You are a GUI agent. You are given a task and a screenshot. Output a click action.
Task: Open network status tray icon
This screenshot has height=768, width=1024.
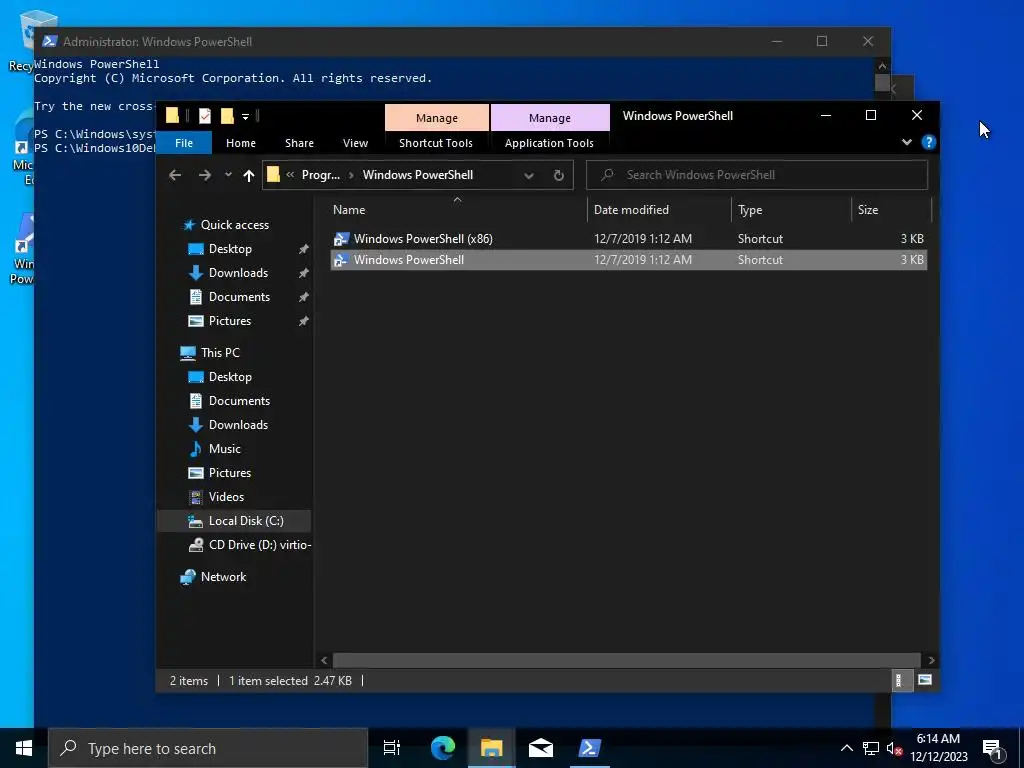pos(871,748)
